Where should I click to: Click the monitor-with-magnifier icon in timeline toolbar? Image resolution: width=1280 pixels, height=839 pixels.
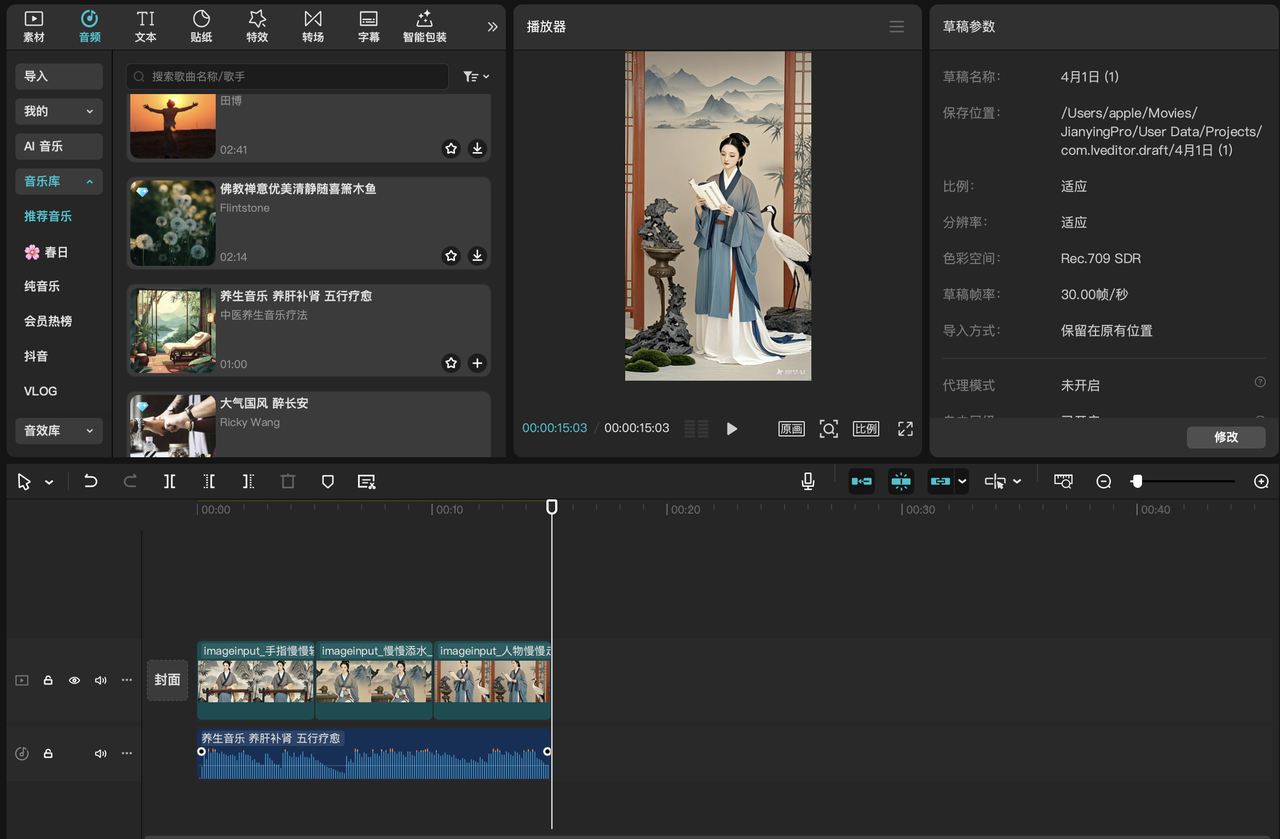[1063, 481]
